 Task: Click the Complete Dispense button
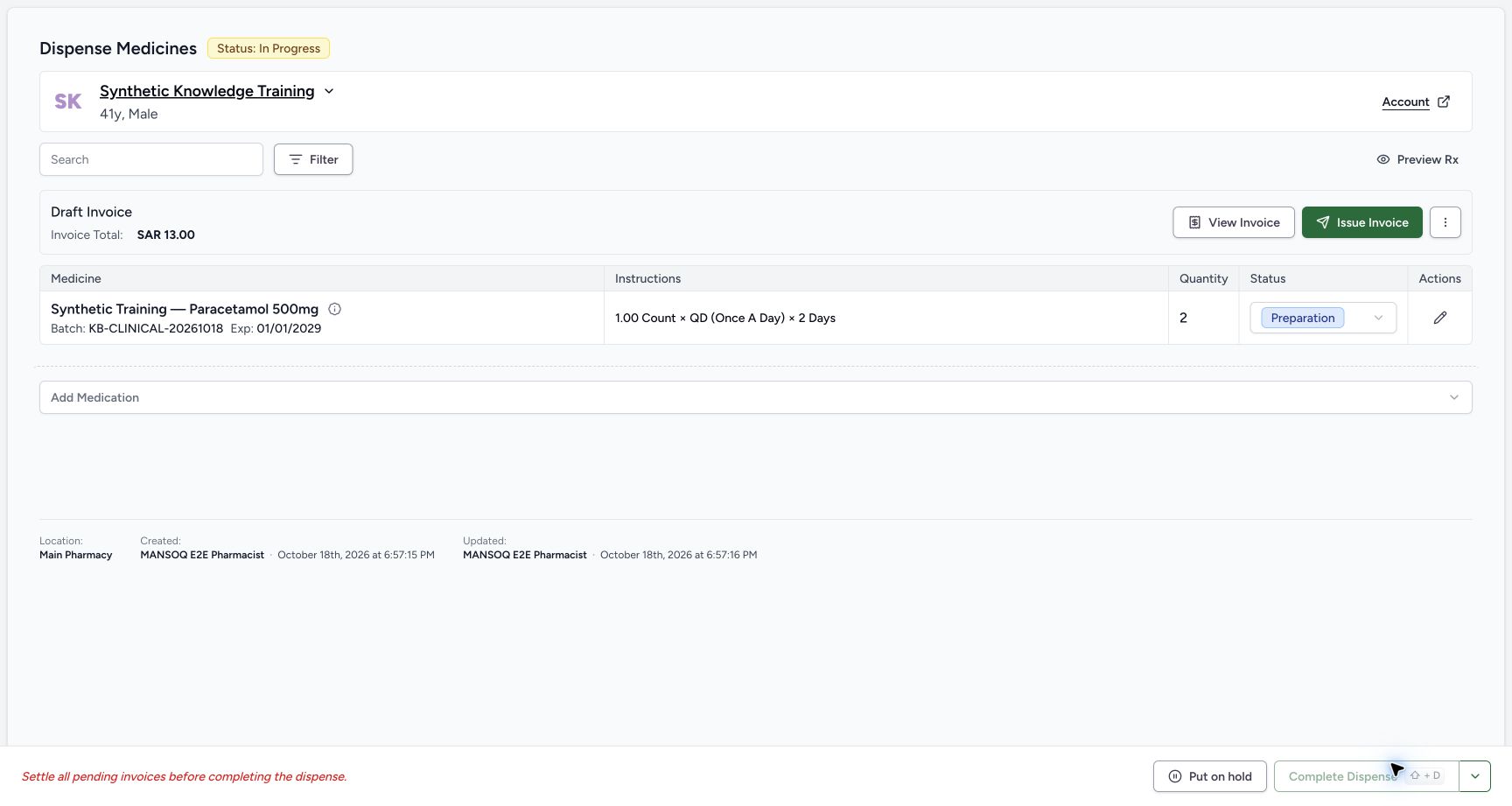click(1366, 776)
